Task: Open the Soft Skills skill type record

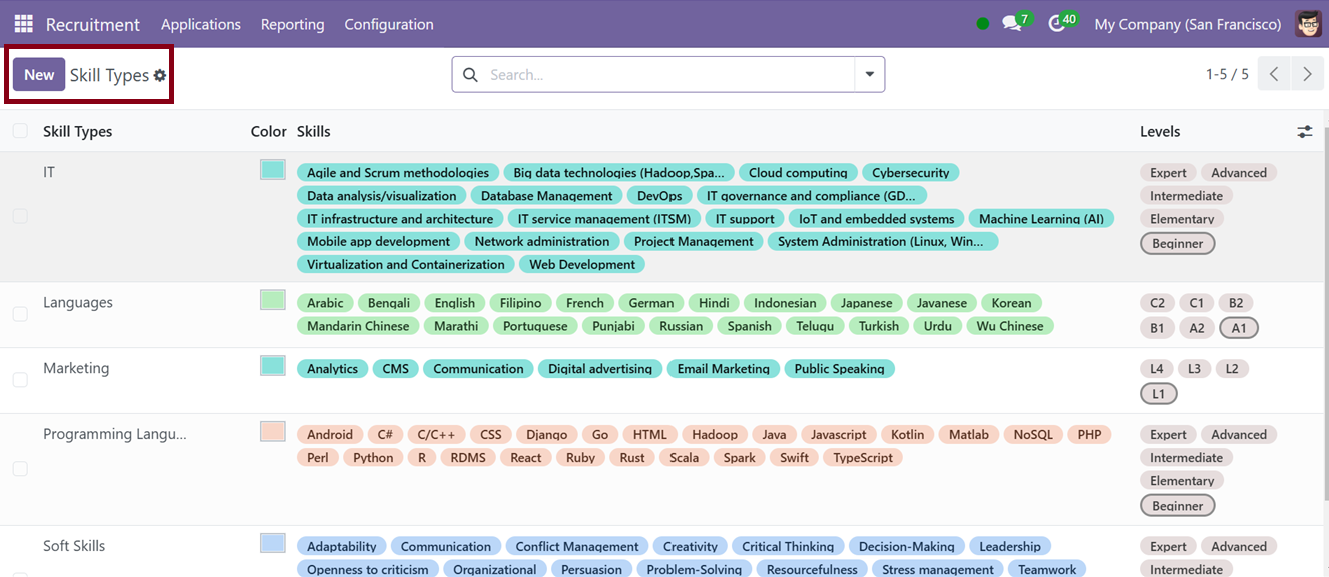Action: tap(74, 546)
